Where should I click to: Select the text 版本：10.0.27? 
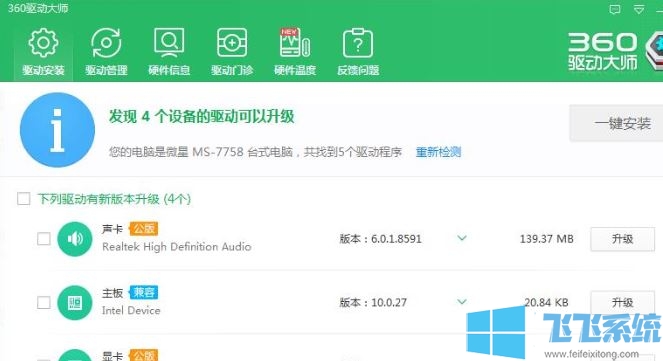point(373,303)
